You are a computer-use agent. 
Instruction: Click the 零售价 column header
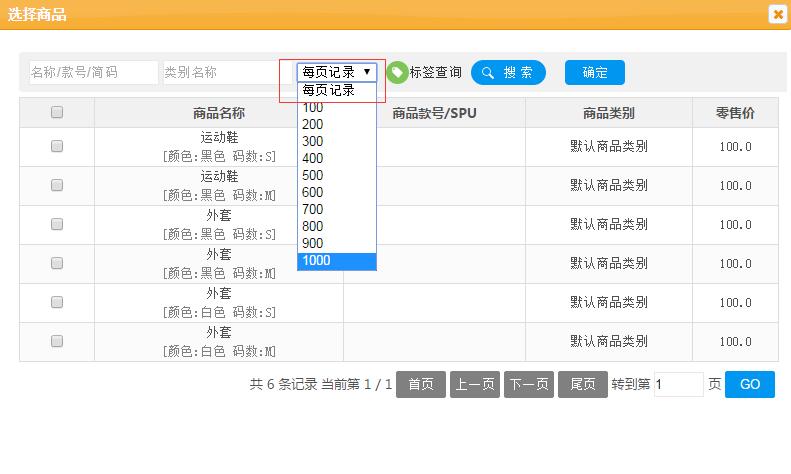tap(735, 113)
